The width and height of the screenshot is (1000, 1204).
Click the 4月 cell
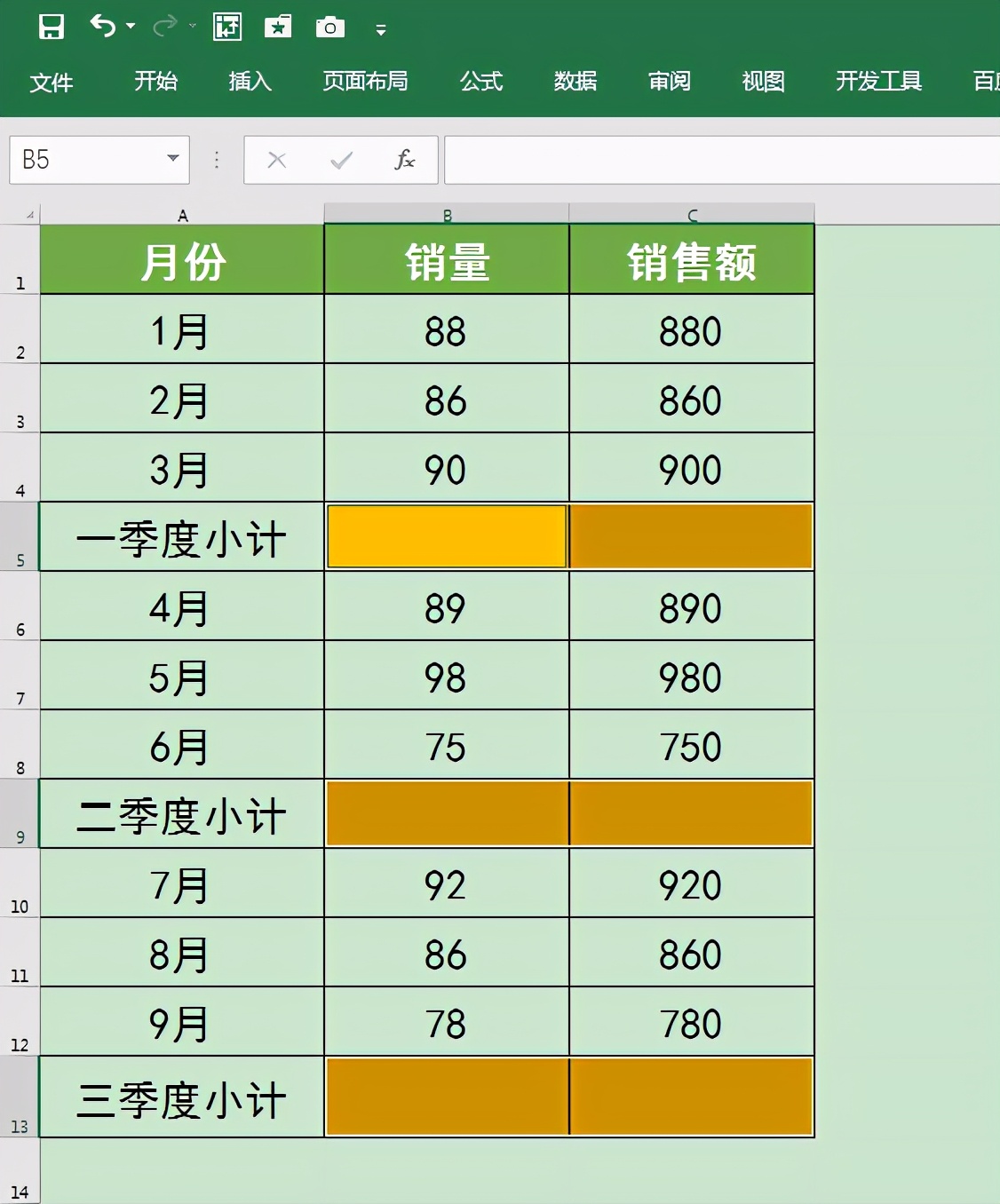coord(182,606)
